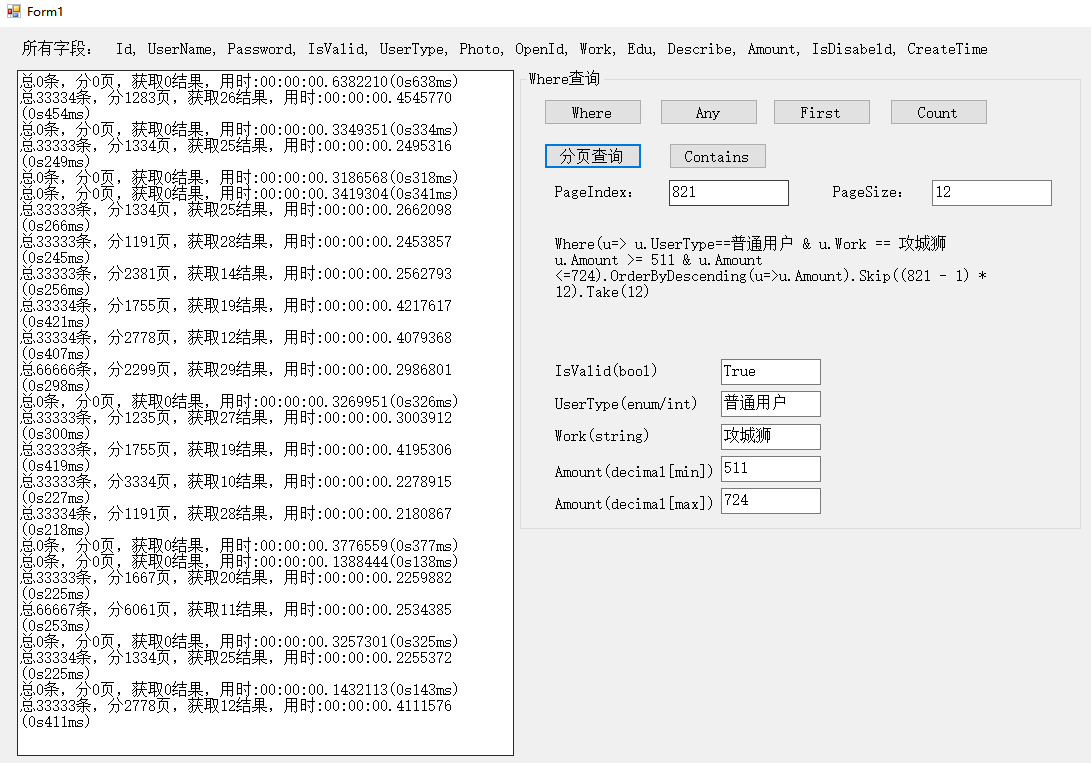Click the Amount(decimal[min]) label
This screenshot has width=1091, height=763.
click(x=634, y=472)
